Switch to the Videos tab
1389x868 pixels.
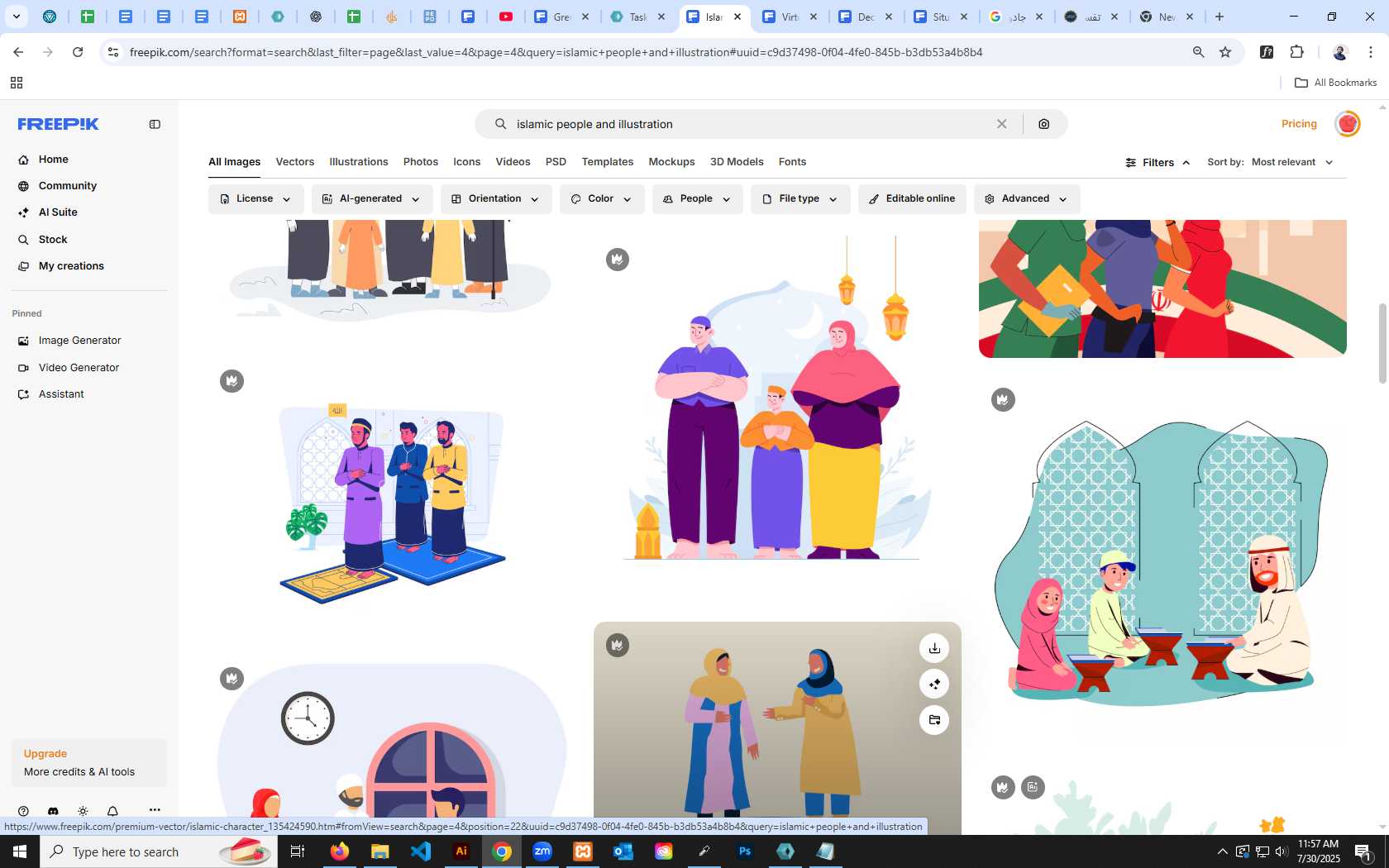[x=513, y=162]
